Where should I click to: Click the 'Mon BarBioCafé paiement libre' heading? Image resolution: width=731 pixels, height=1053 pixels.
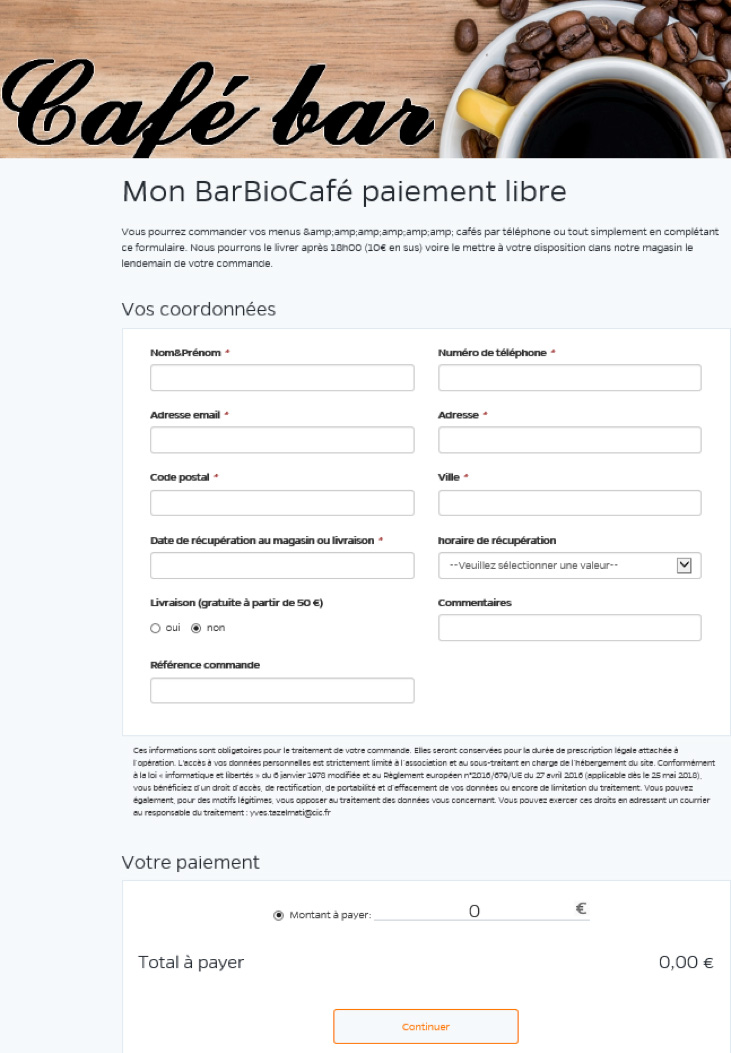[x=343, y=191]
